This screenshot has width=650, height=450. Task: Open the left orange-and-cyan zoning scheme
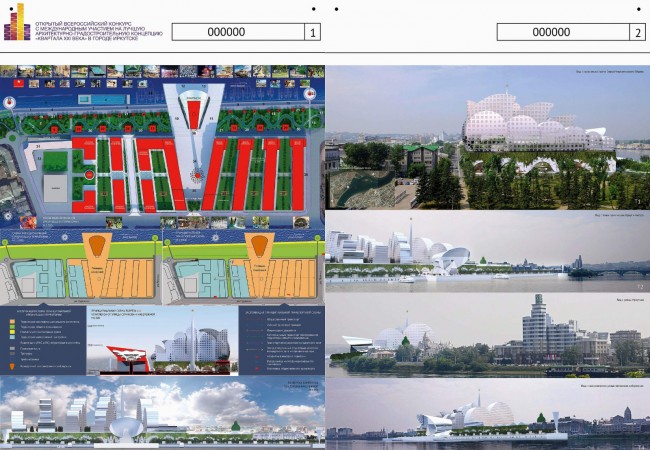pos(81,267)
